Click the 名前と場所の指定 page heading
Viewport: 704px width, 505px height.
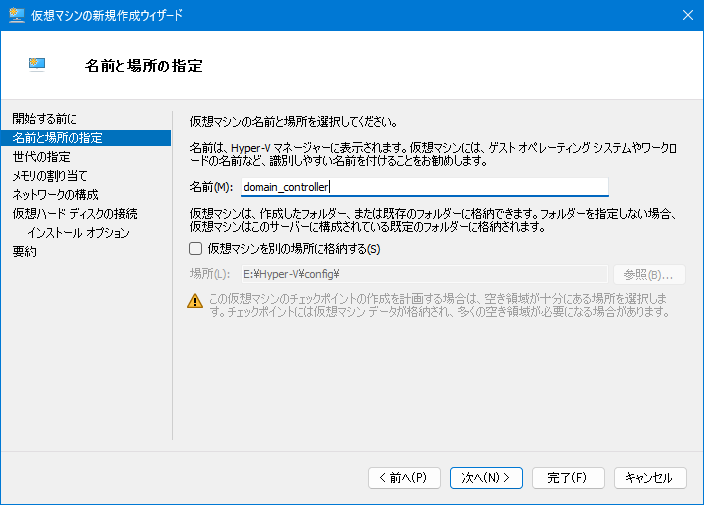(x=144, y=66)
